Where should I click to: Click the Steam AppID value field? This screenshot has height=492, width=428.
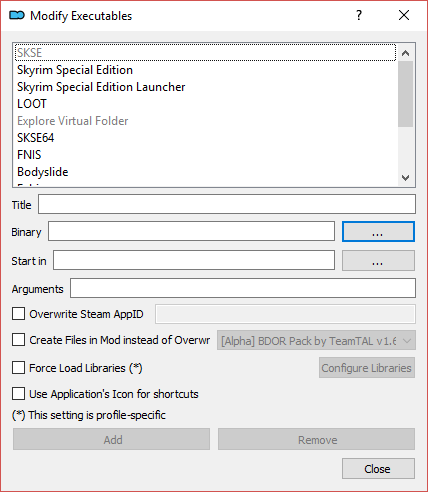[285, 314]
